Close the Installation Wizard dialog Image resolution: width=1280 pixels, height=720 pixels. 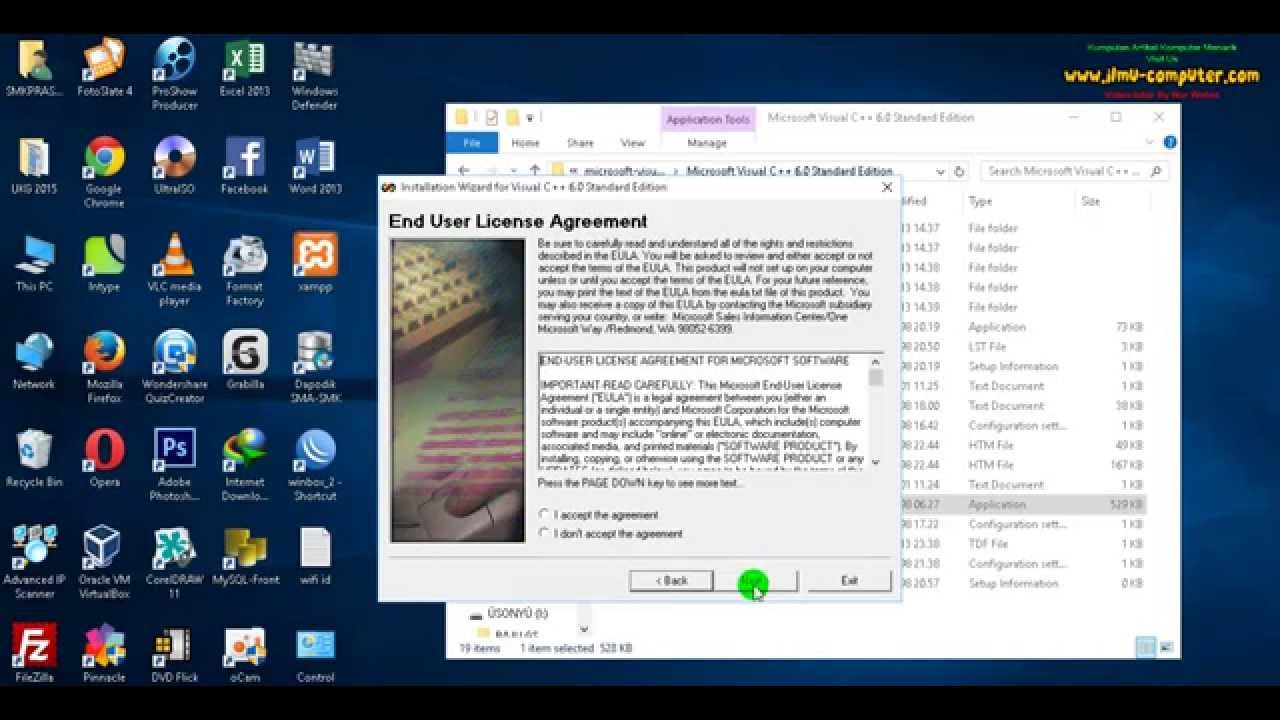886,187
